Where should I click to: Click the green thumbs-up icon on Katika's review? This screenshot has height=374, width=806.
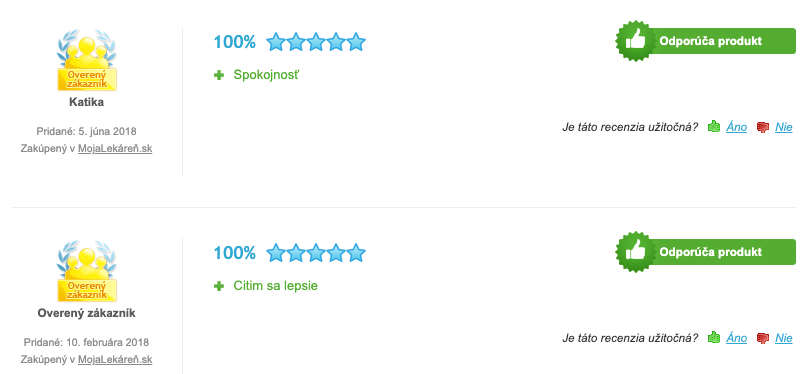point(713,126)
